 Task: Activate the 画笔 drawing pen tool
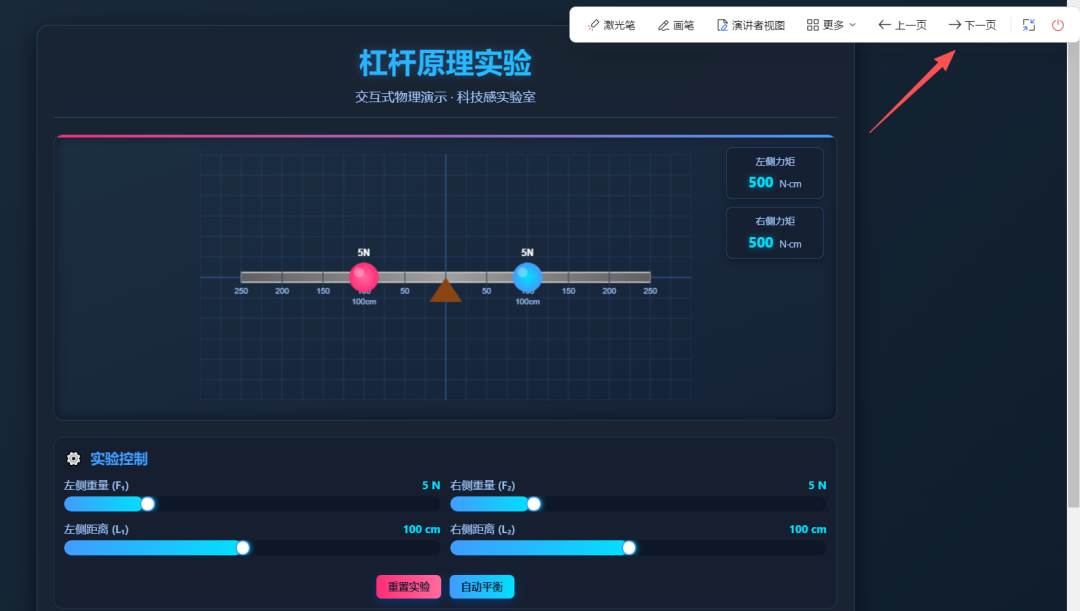click(675, 24)
